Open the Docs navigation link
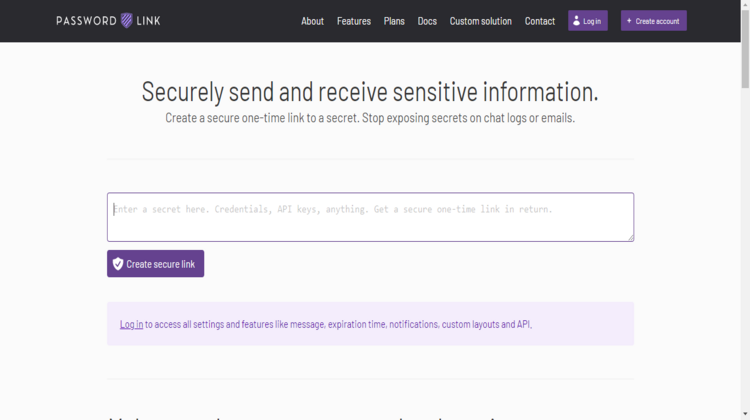 coord(427,21)
